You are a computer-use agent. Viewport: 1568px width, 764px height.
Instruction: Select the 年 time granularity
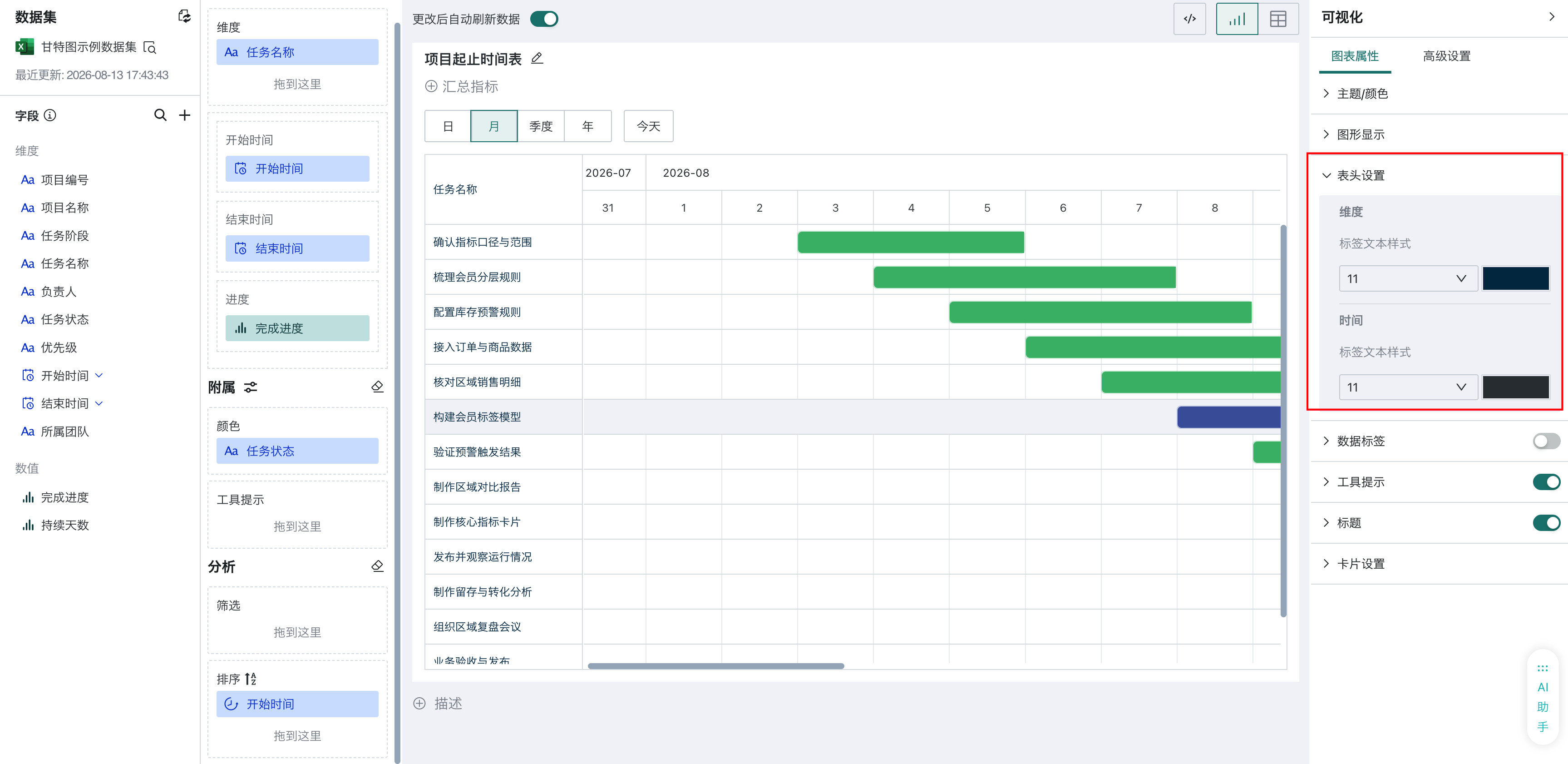coord(587,126)
